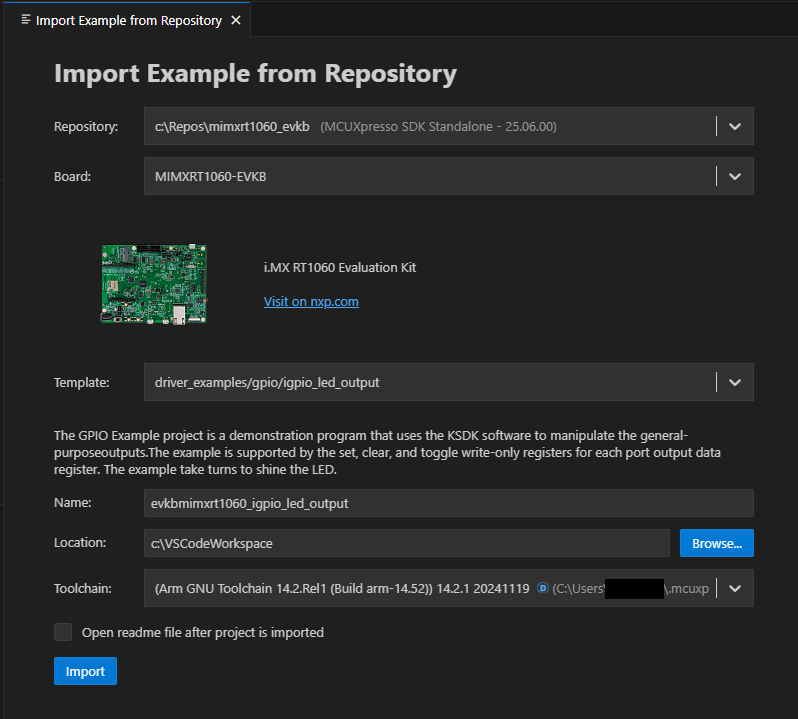Click the Repository path c:\Repos\mimxrt1060_evkb field

pyautogui.click(x=430, y=126)
